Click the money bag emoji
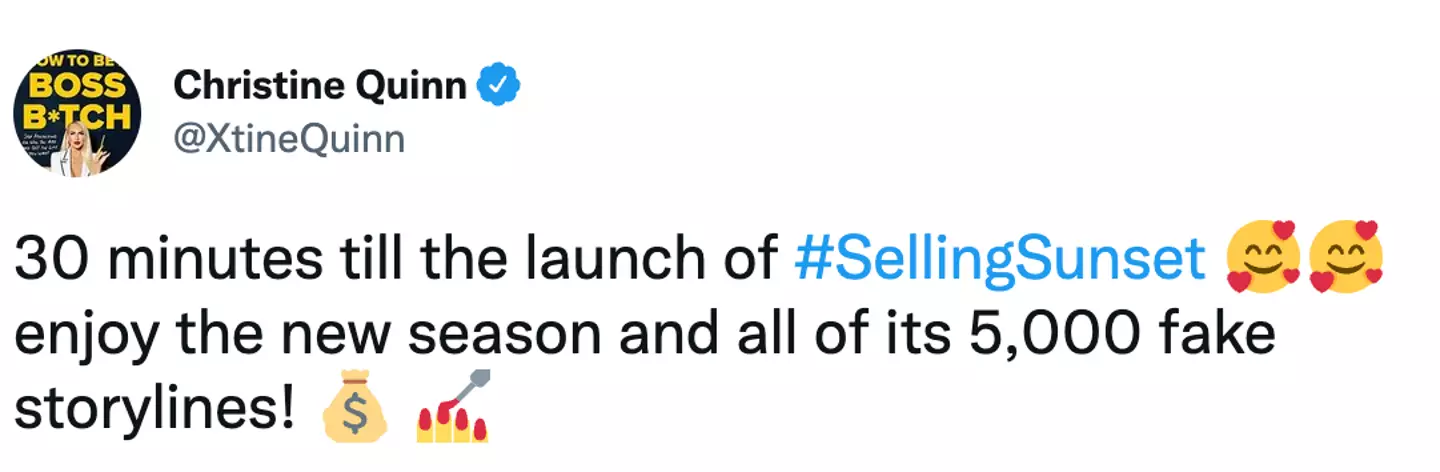1440x472 pixels. (352, 412)
